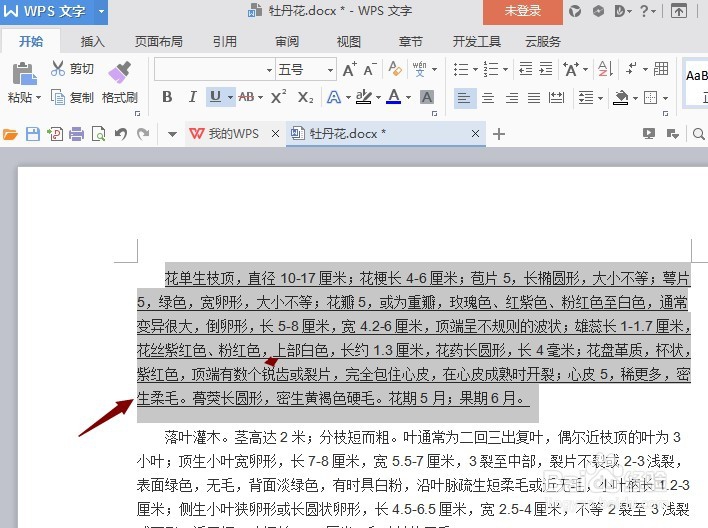This screenshot has height=528, width=708.
Task: Expand bullet list style arrow
Action: [475, 70]
